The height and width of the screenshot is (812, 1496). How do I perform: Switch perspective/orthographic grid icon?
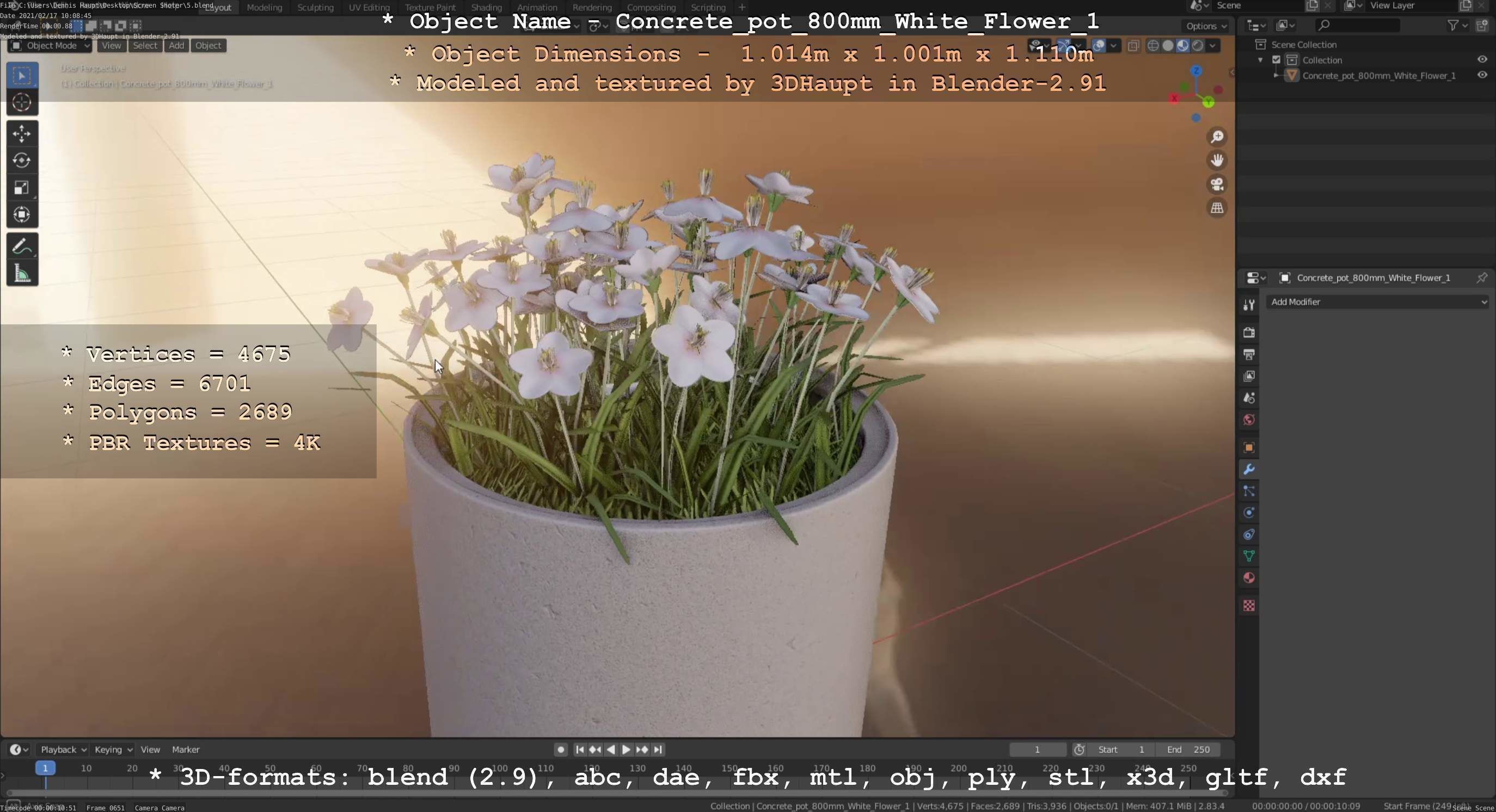click(1217, 208)
